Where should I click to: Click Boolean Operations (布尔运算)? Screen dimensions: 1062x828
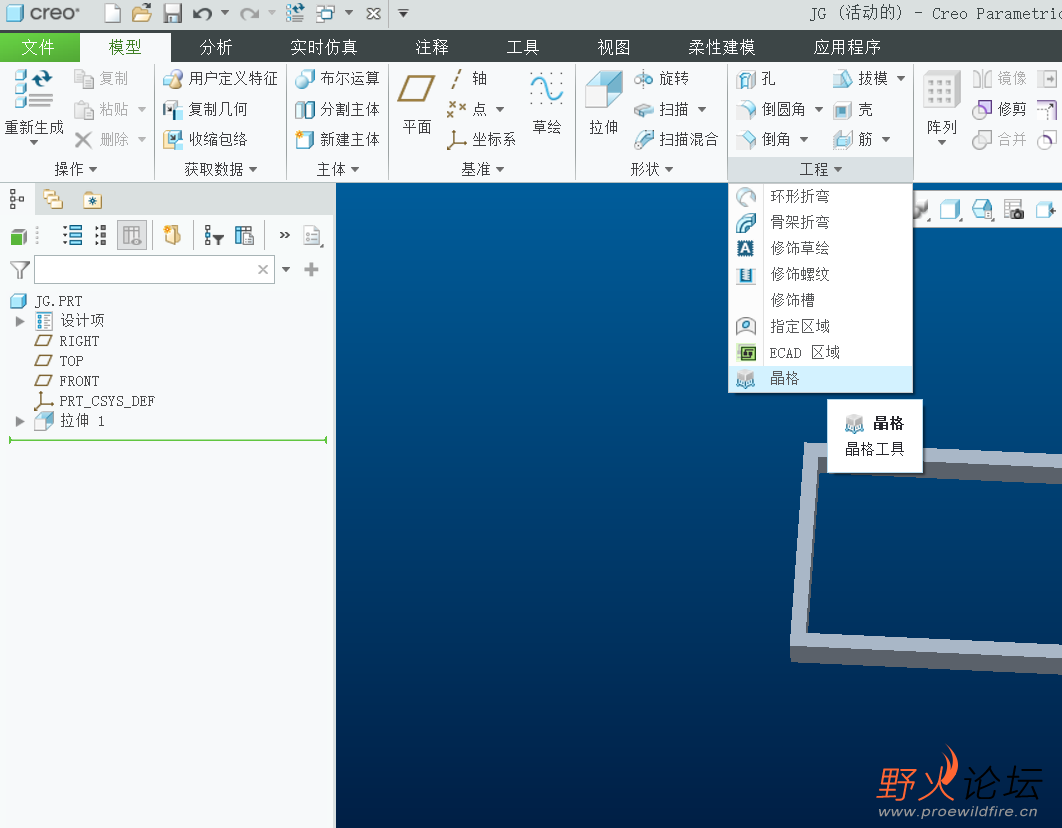337,79
